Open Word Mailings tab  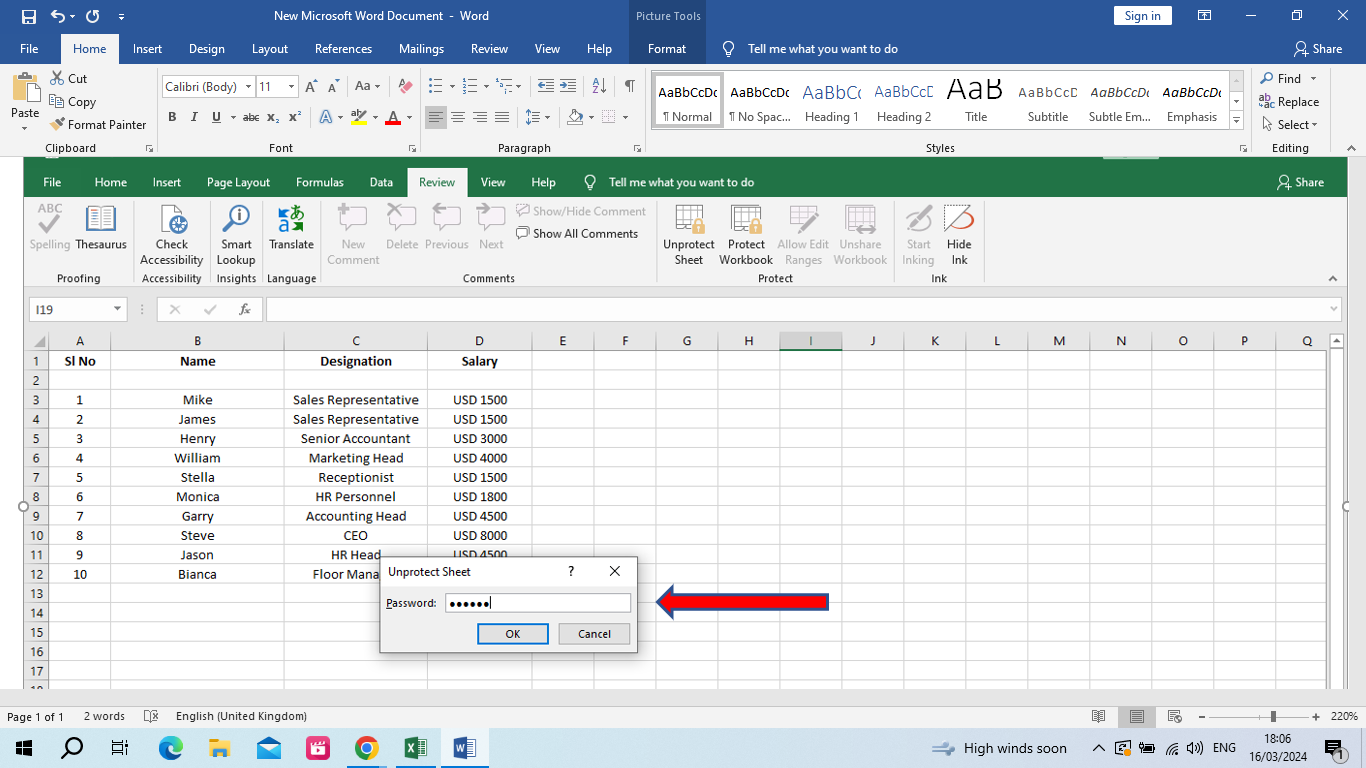coord(421,49)
